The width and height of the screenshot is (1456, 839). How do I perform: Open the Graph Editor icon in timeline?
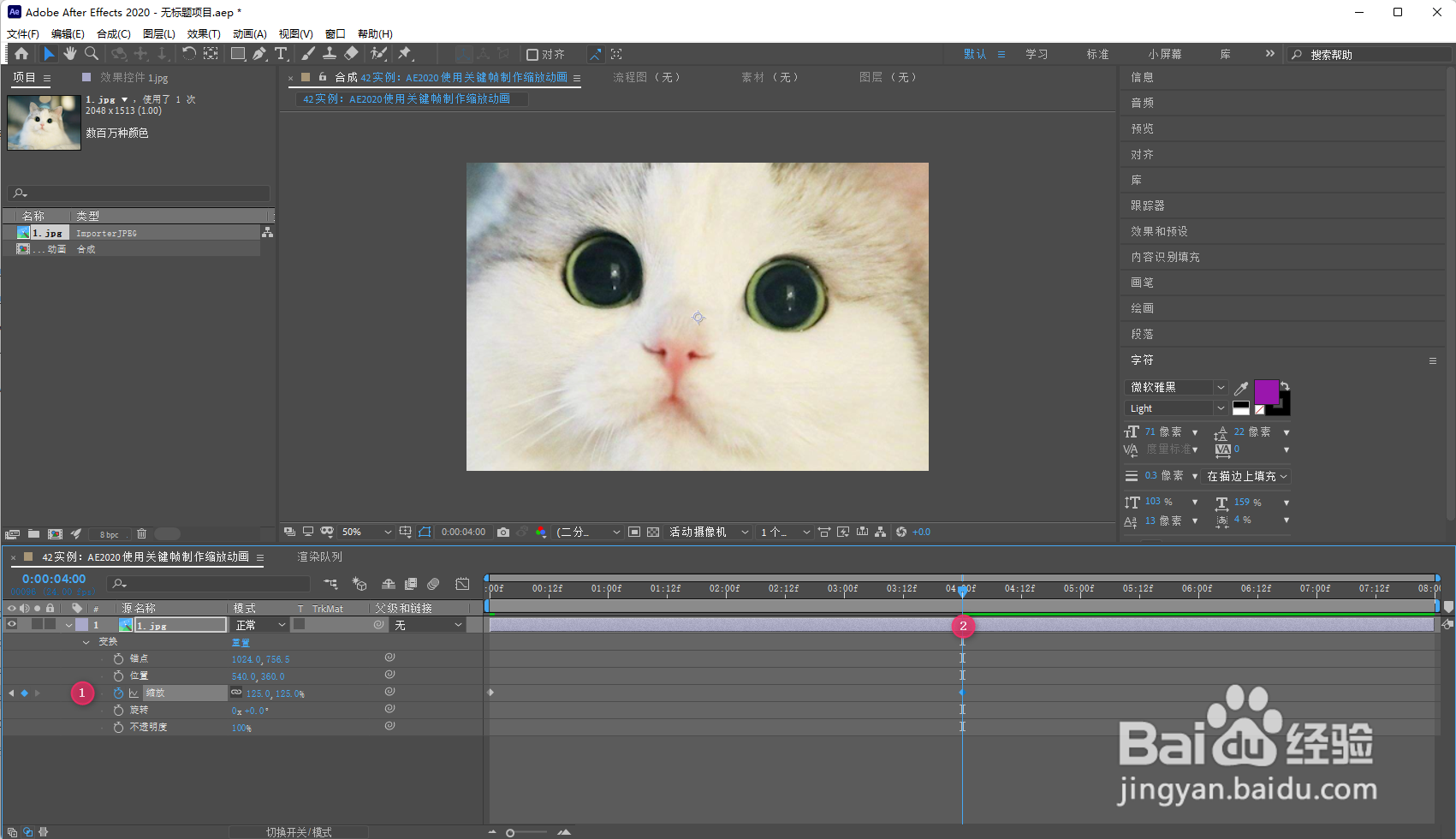coord(462,584)
